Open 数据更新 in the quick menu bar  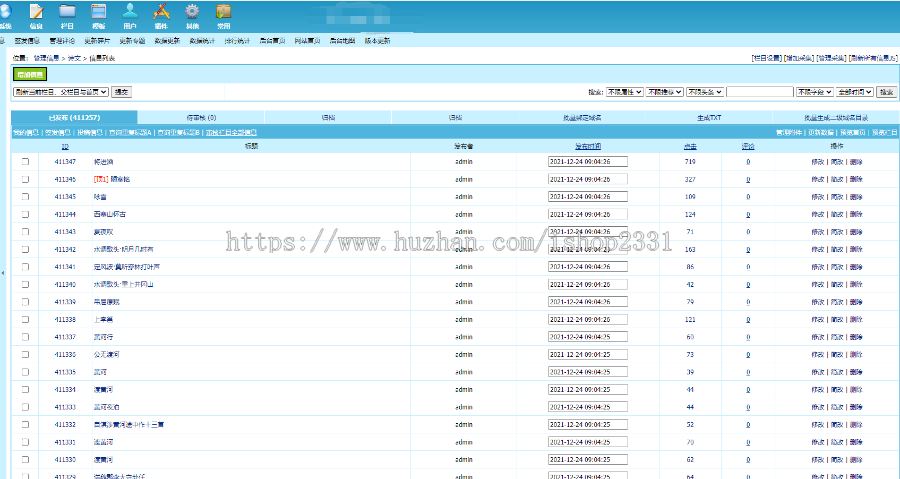(167, 41)
